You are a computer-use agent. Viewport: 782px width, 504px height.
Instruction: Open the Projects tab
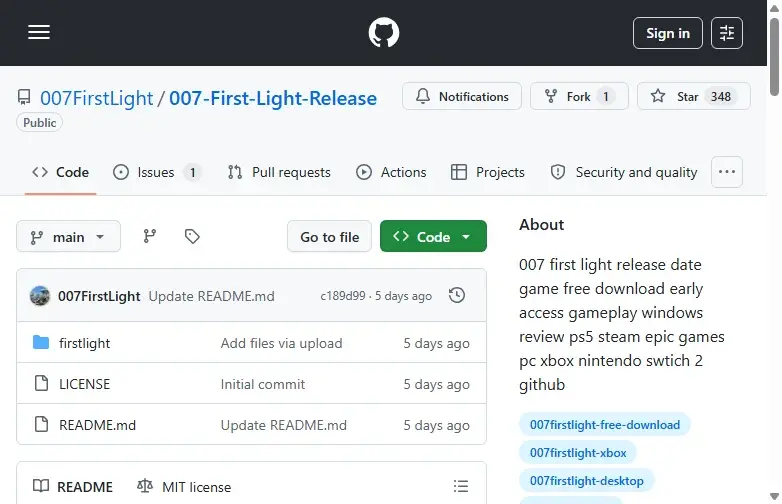coord(487,172)
